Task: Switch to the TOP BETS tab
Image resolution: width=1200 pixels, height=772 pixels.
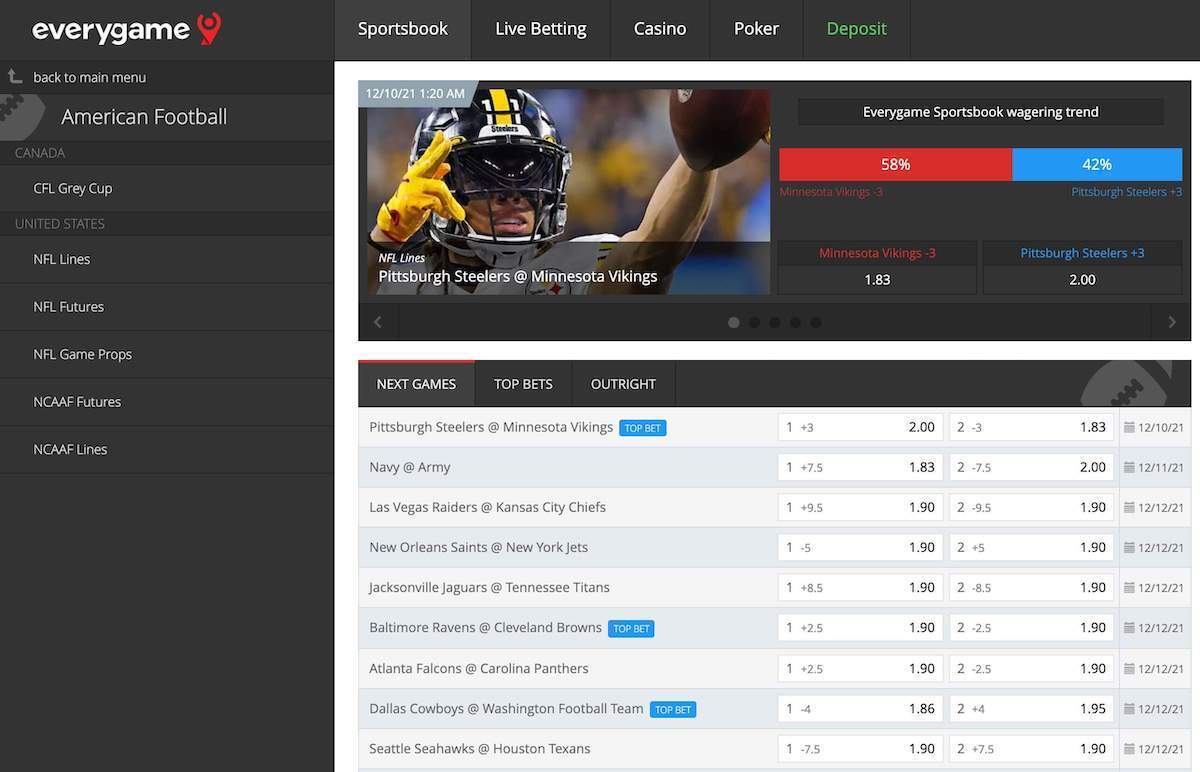Action: 523,384
